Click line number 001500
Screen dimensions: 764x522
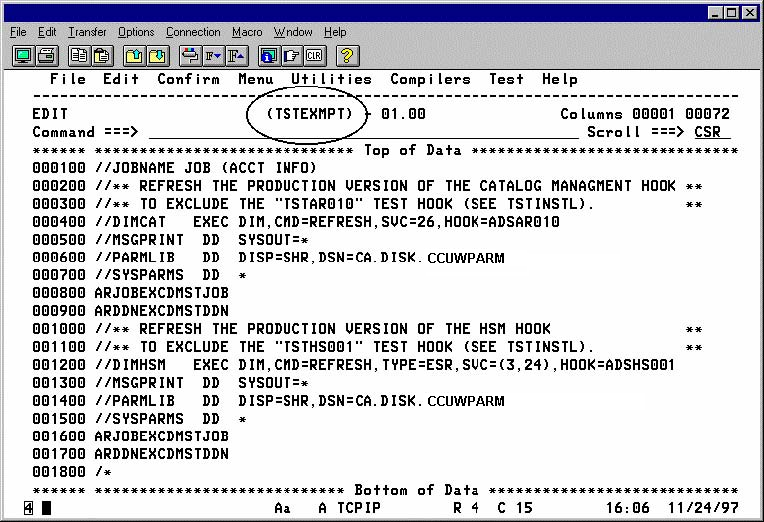[x=58, y=419]
